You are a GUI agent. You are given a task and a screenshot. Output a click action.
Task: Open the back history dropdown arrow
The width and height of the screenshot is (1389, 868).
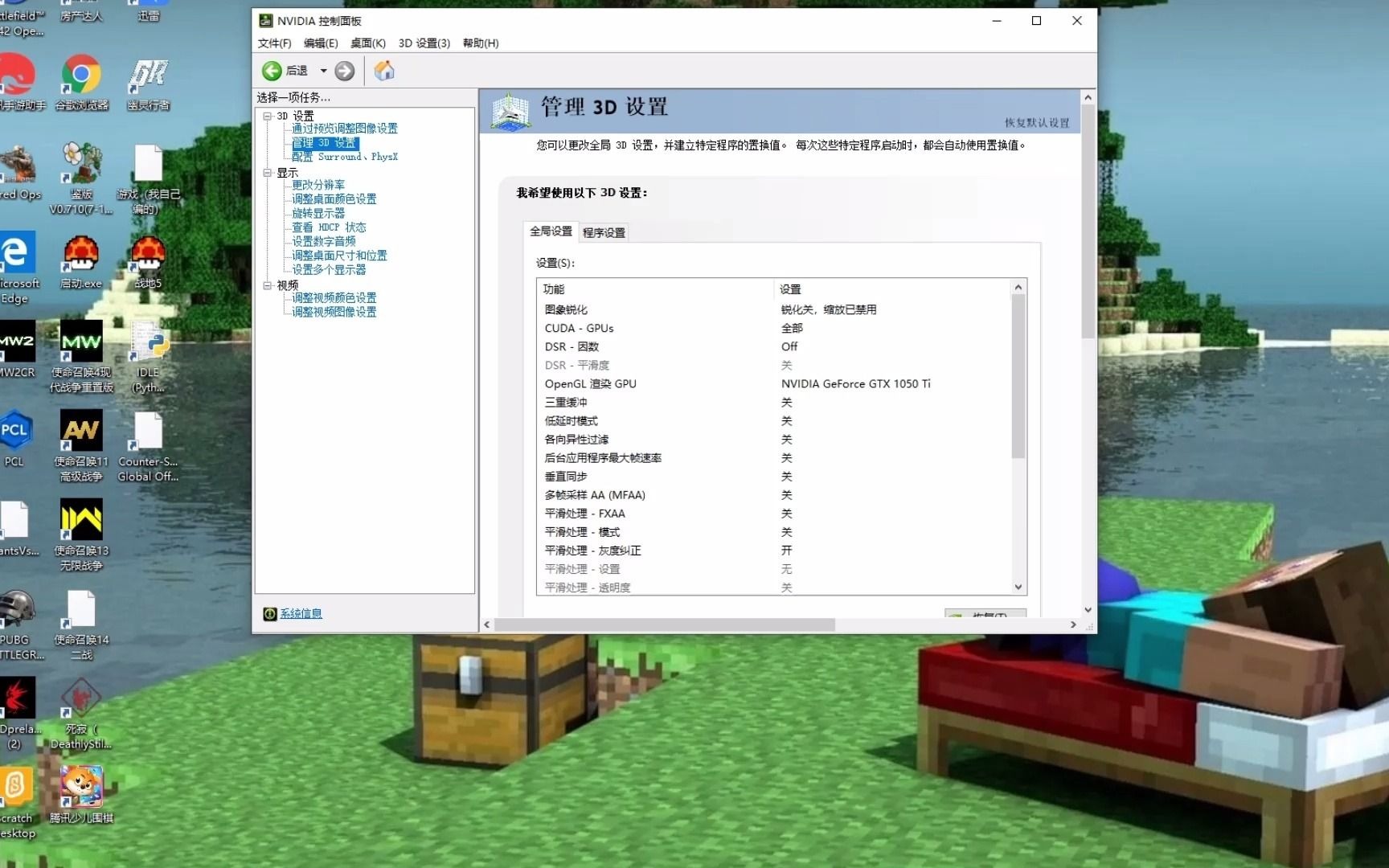click(323, 71)
